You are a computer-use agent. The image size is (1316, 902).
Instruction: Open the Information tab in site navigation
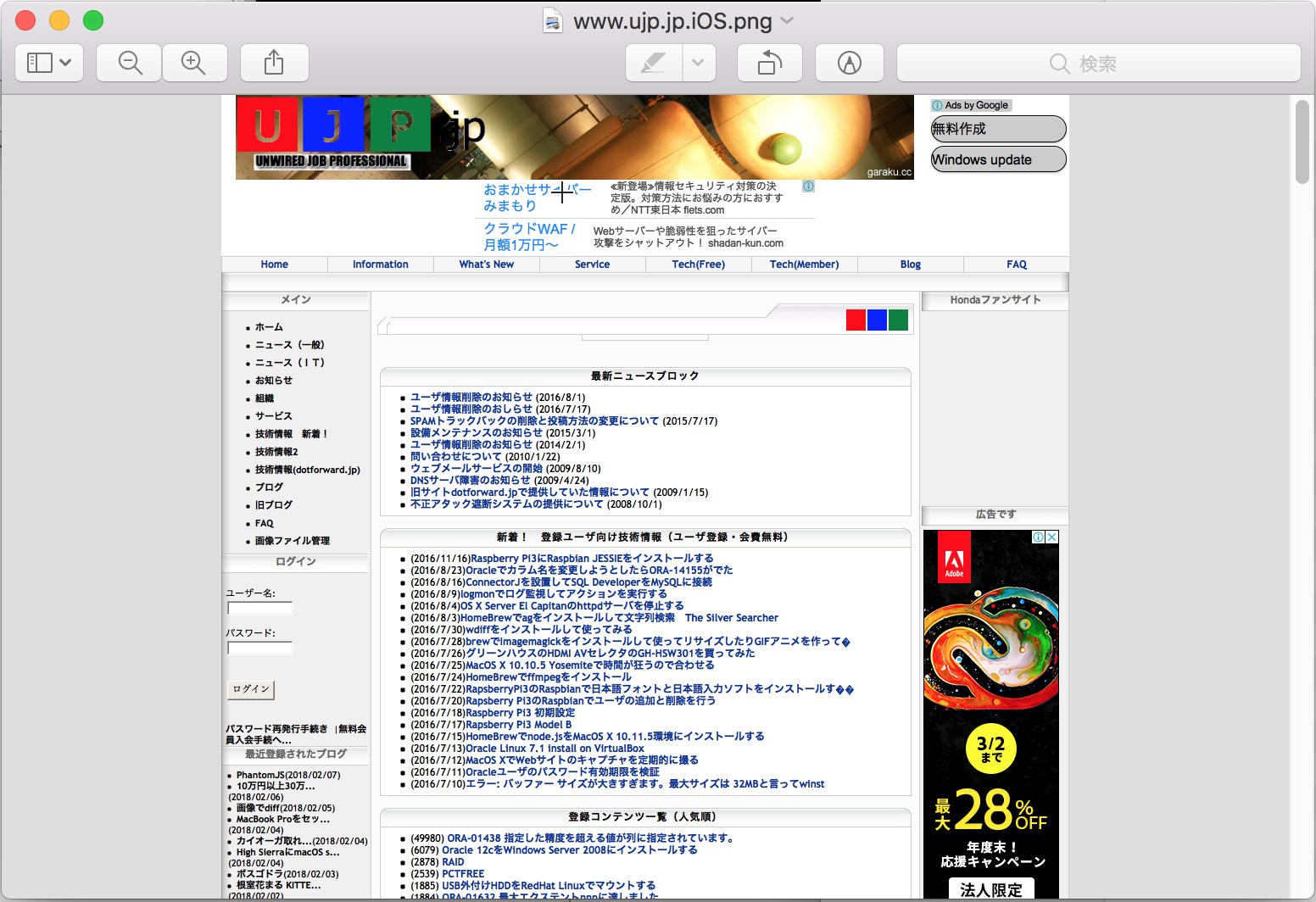tap(380, 264)
